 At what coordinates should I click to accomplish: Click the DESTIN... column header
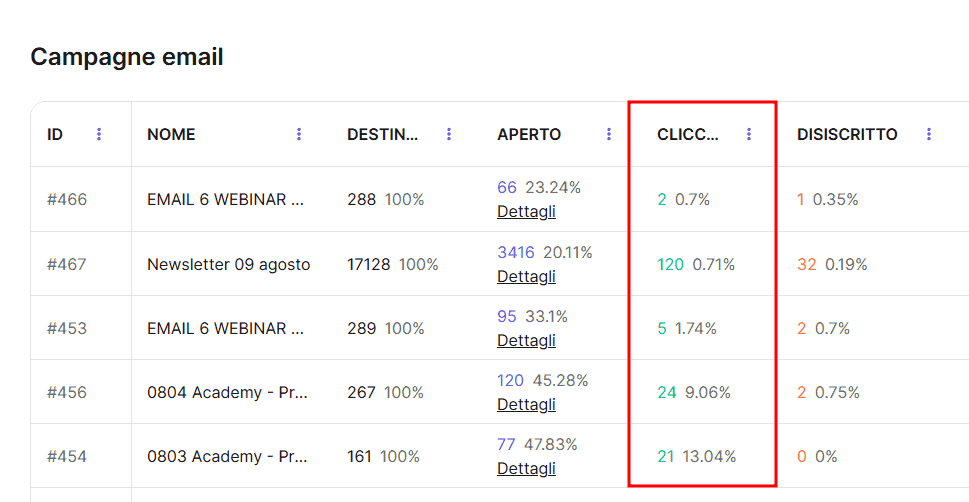pyautogui.click(x=383, y=134)
